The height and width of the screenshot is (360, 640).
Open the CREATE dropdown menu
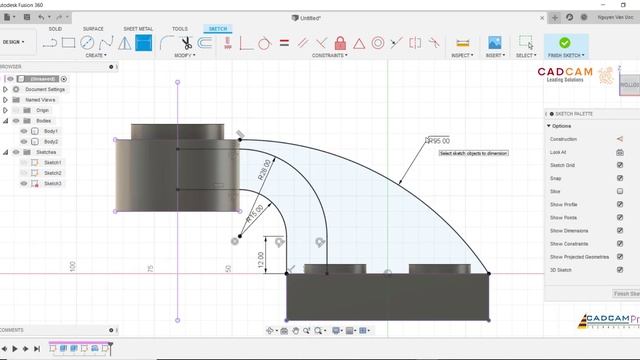pos(96,55)
